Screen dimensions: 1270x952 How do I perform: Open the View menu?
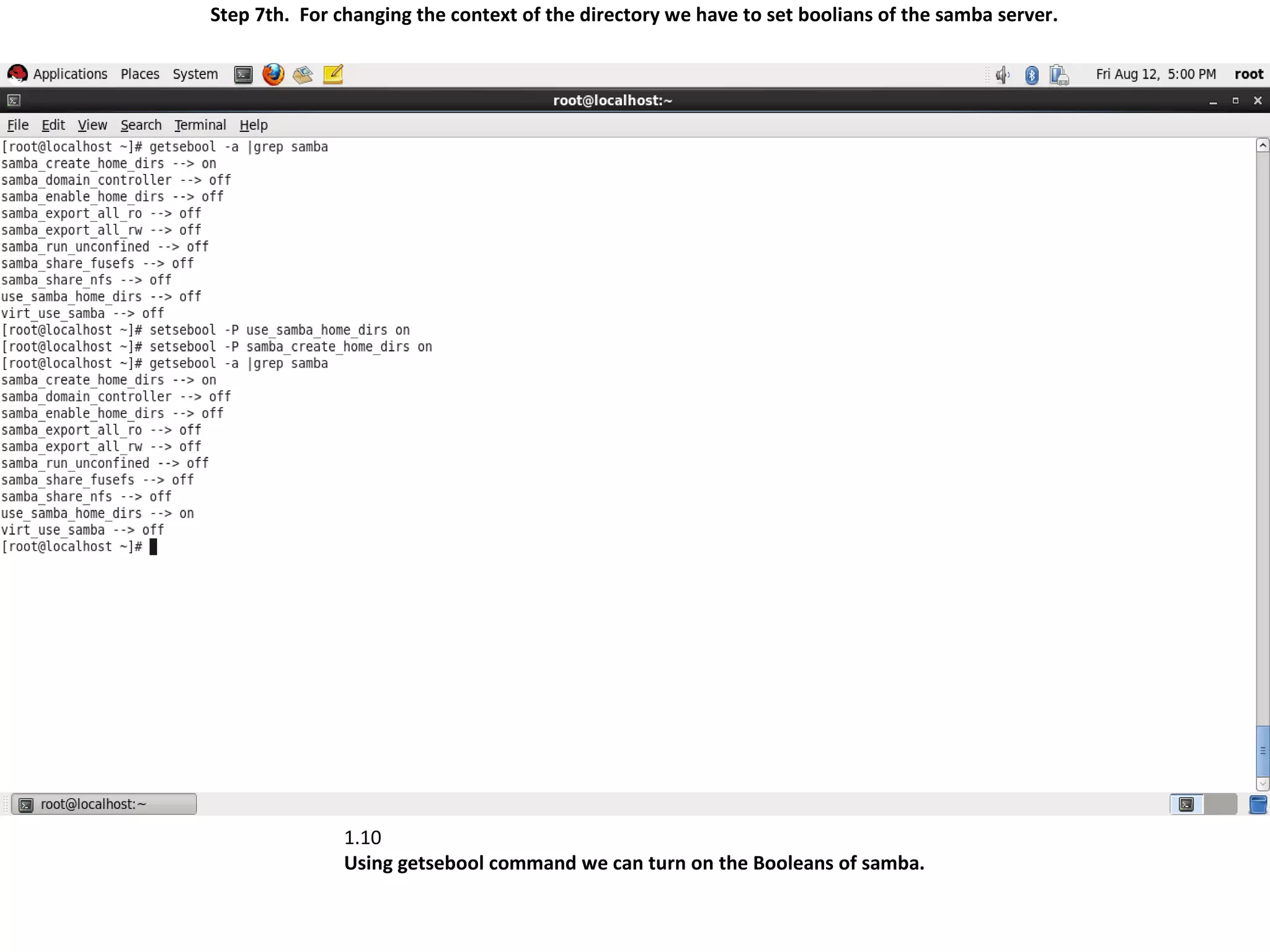point(92,125)
